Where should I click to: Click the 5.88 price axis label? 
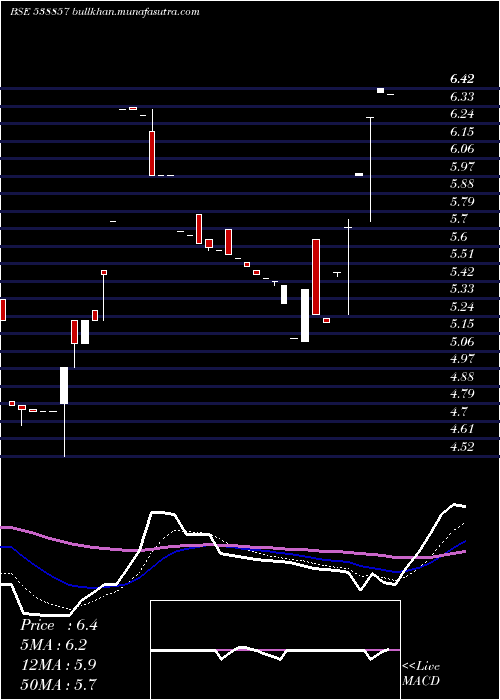[462, 184]
